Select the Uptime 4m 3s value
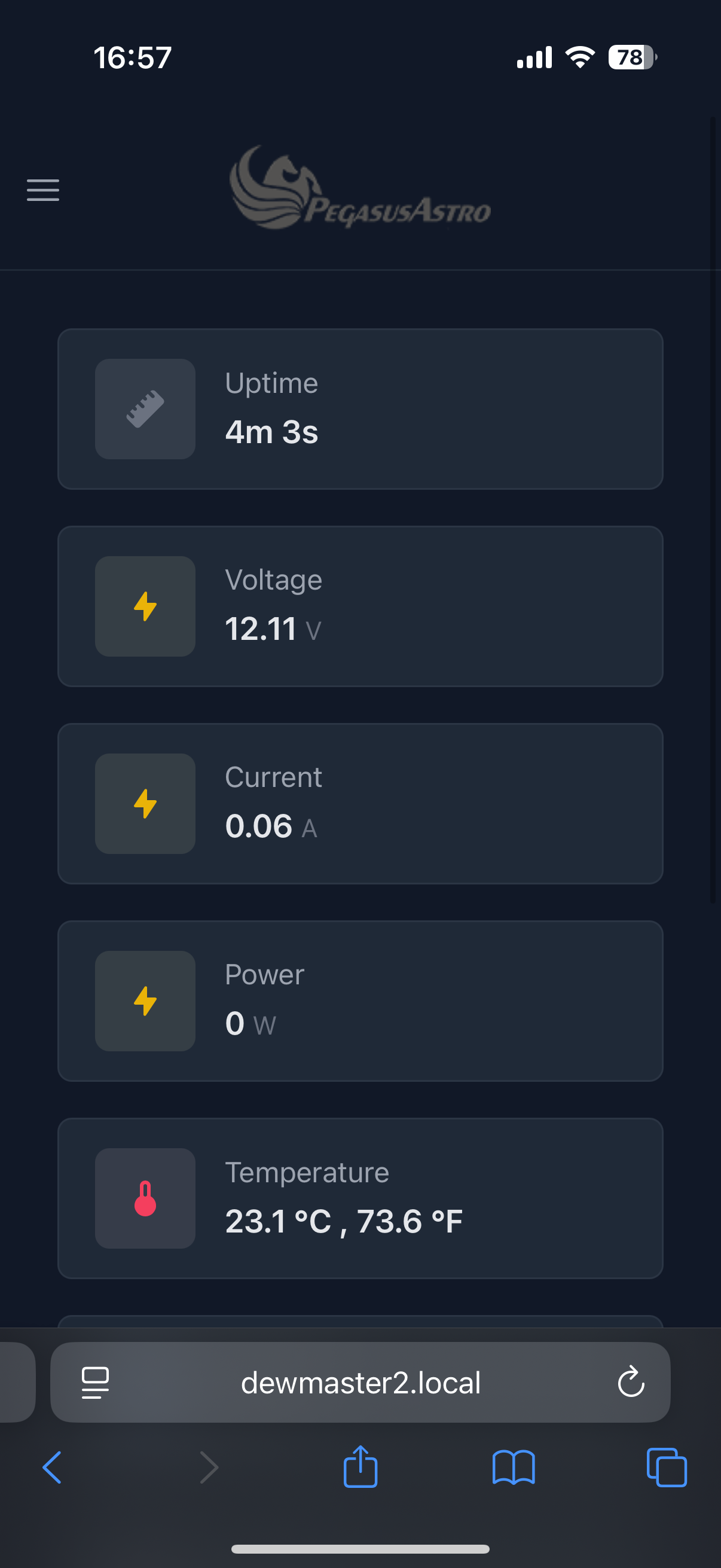 (x=271, y=432)
